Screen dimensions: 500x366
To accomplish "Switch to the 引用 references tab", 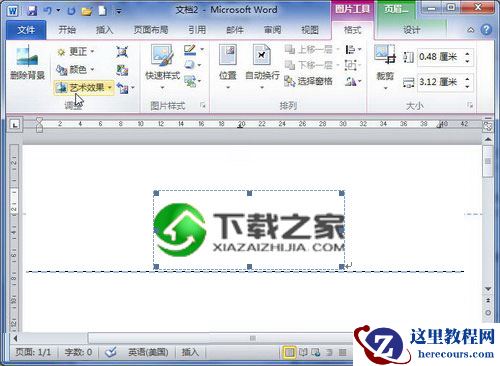I will click(197, 30).
